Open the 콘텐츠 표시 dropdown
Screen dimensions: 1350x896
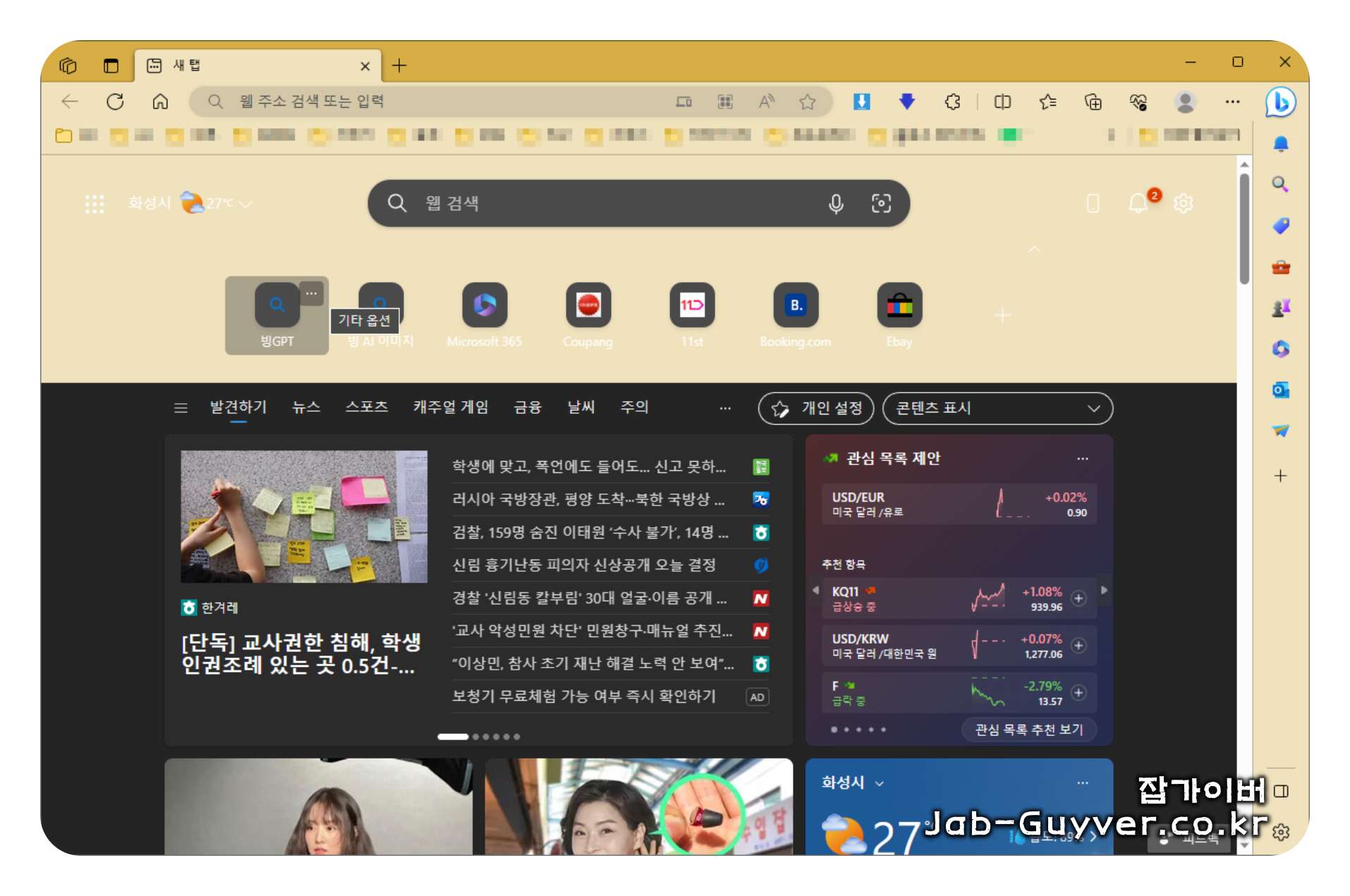(x=997, y=409)
